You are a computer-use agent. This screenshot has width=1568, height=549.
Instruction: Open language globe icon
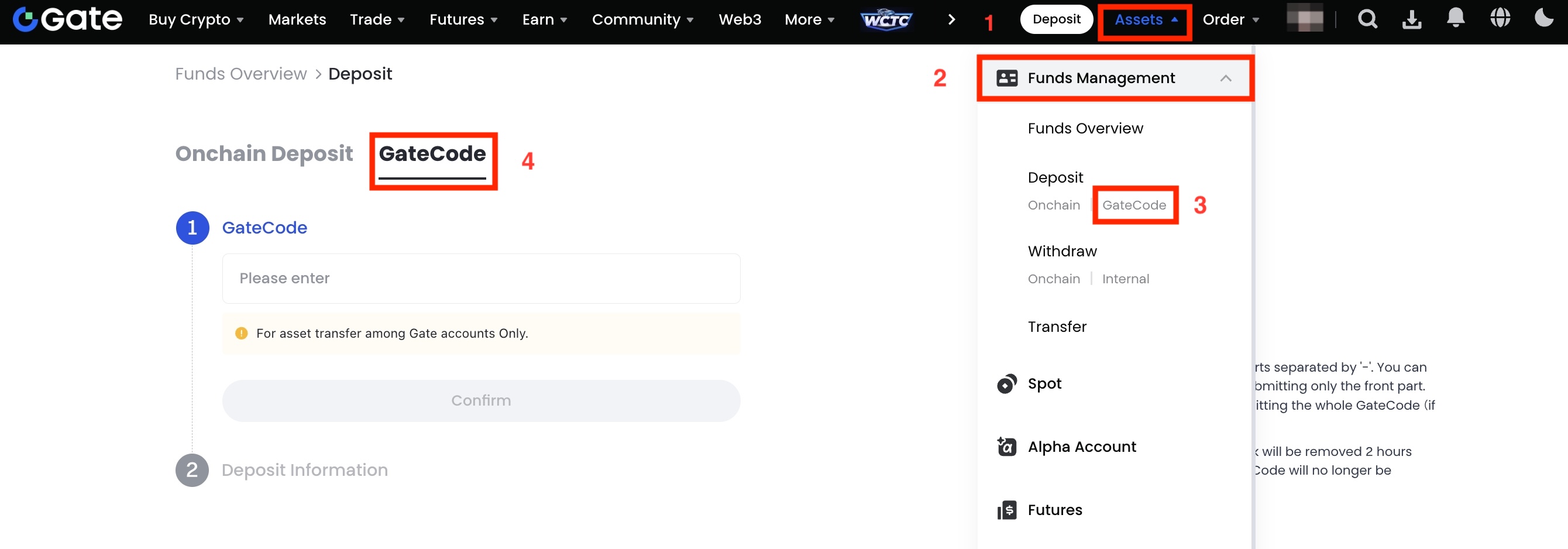[x=1500, y=18]
